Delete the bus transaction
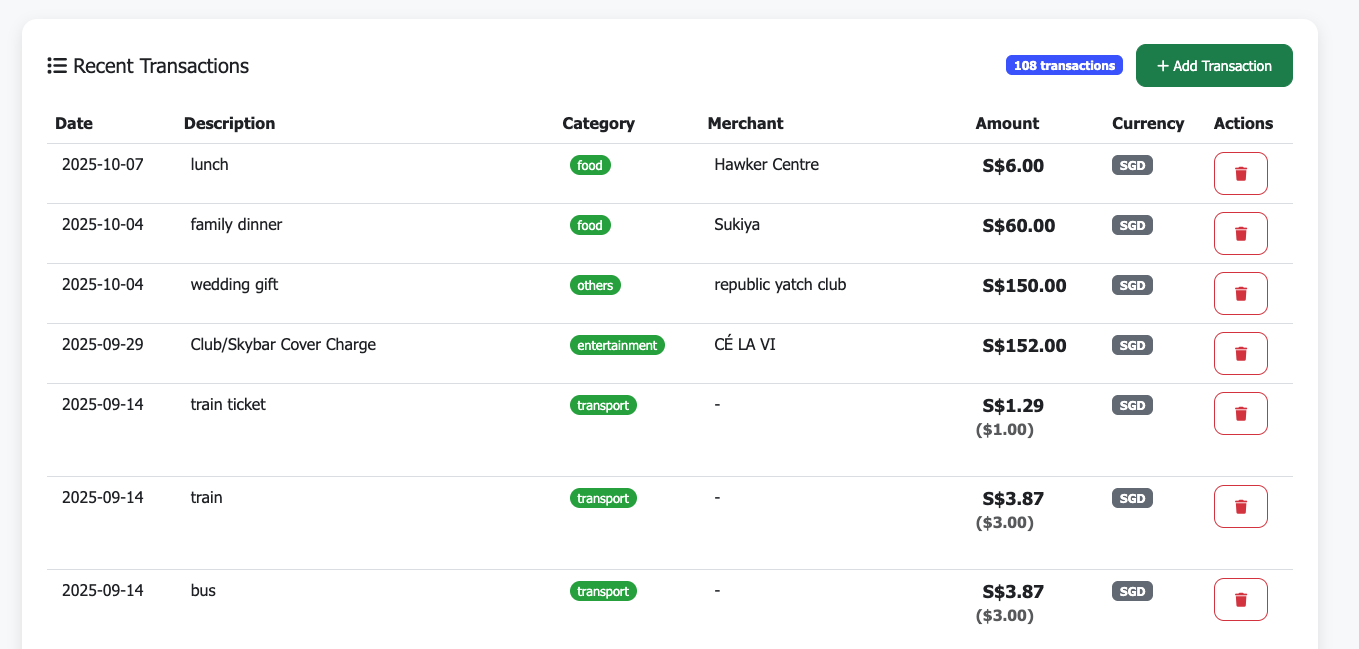Image resolution: width=1359 pixels, height=649 pixels. [x=1240, y=599]
